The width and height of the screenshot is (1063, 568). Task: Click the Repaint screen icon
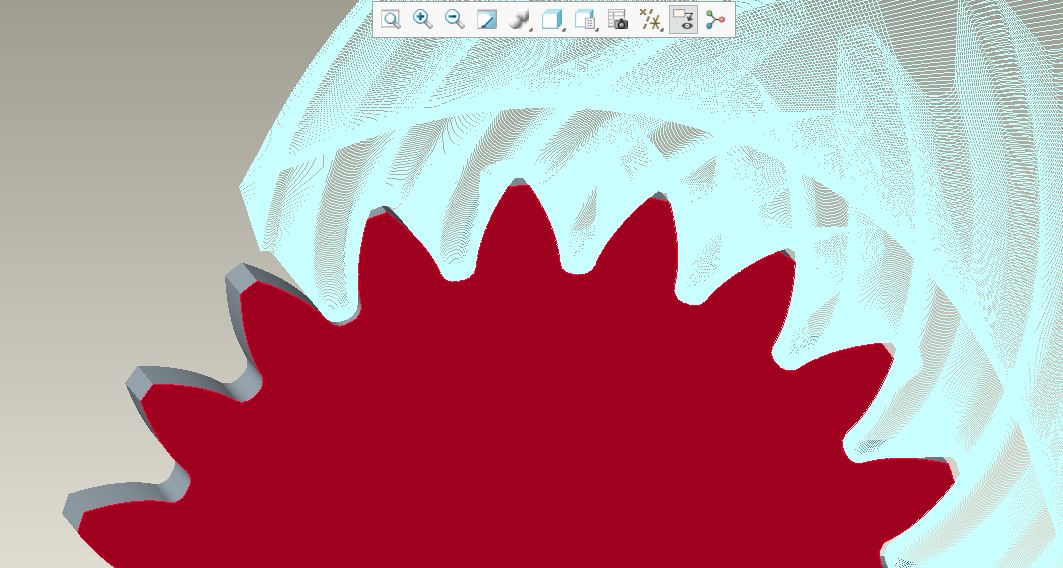[x=487, y=20]
